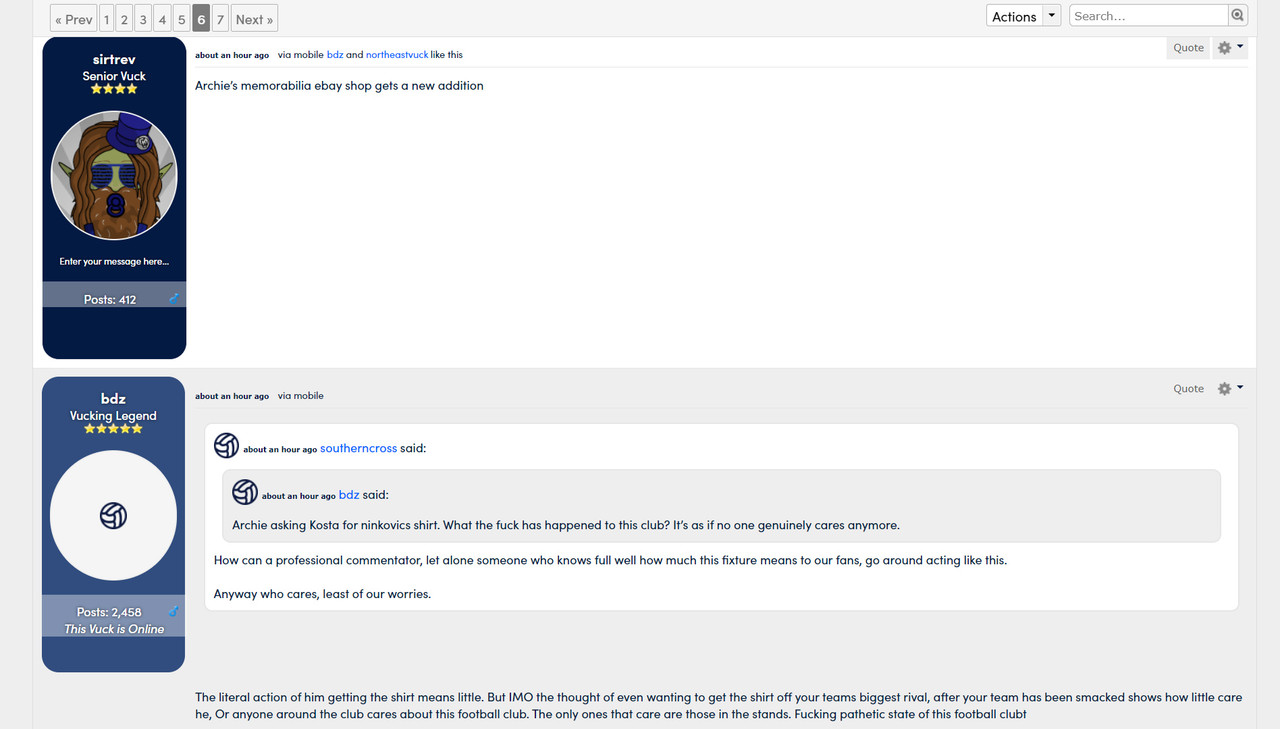Click bdz nested quote avatar icon
The width and height of the screenshot is (1280, 729).
point(245,492)
